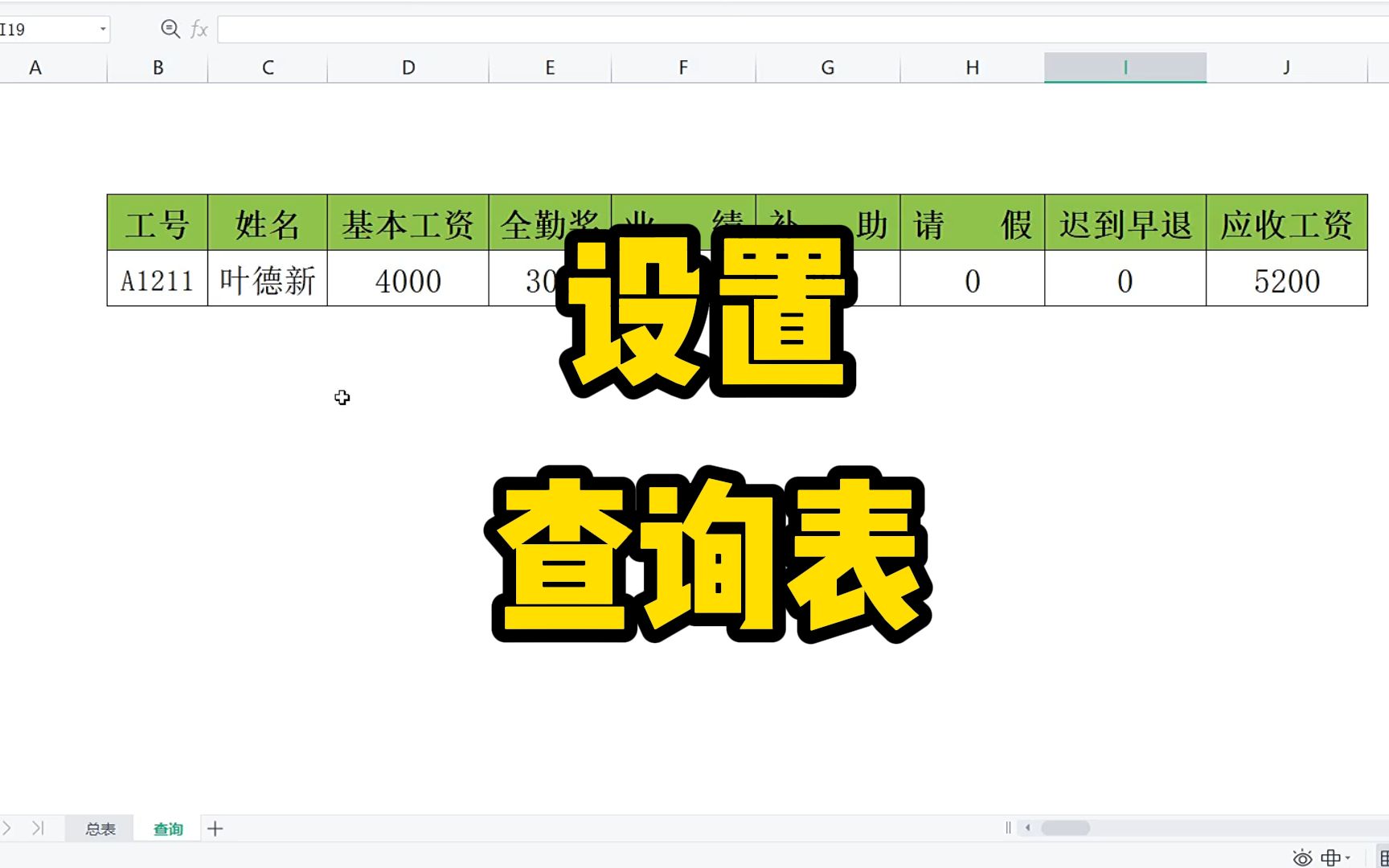The height and width of the screenshot is (868, 1389).
Task: Expand the reading mode dropdown arrow
Action: (x=1348, y=858)
